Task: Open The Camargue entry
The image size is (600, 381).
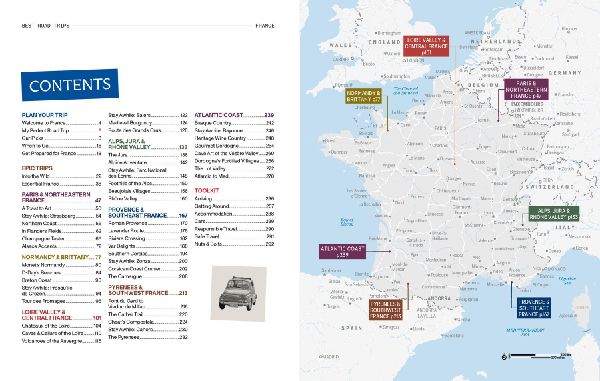Action: 148,276
